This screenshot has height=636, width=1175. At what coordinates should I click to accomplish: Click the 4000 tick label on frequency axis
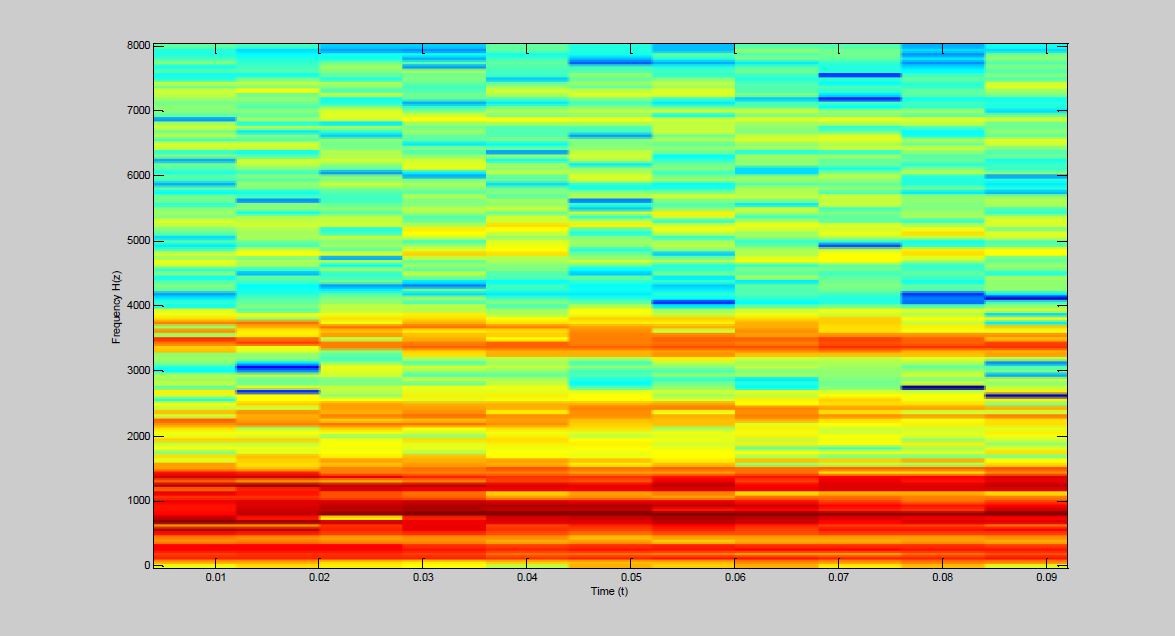pyautogui.click(x=138, y=306)
